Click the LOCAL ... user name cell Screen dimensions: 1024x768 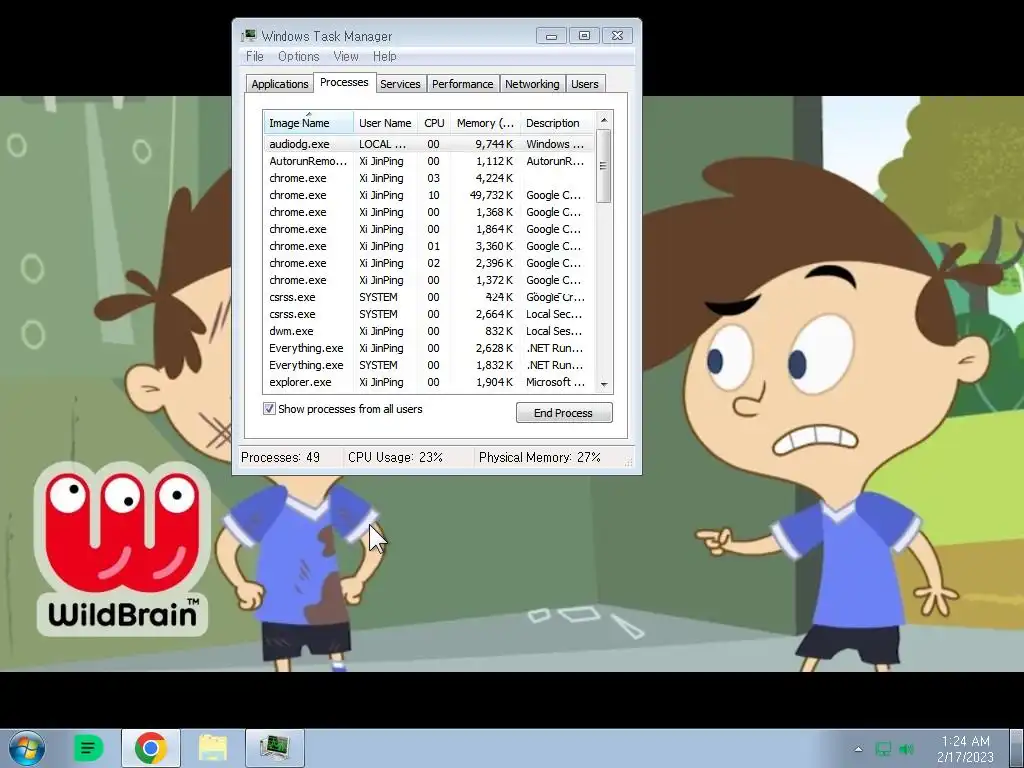coord(382,144)
